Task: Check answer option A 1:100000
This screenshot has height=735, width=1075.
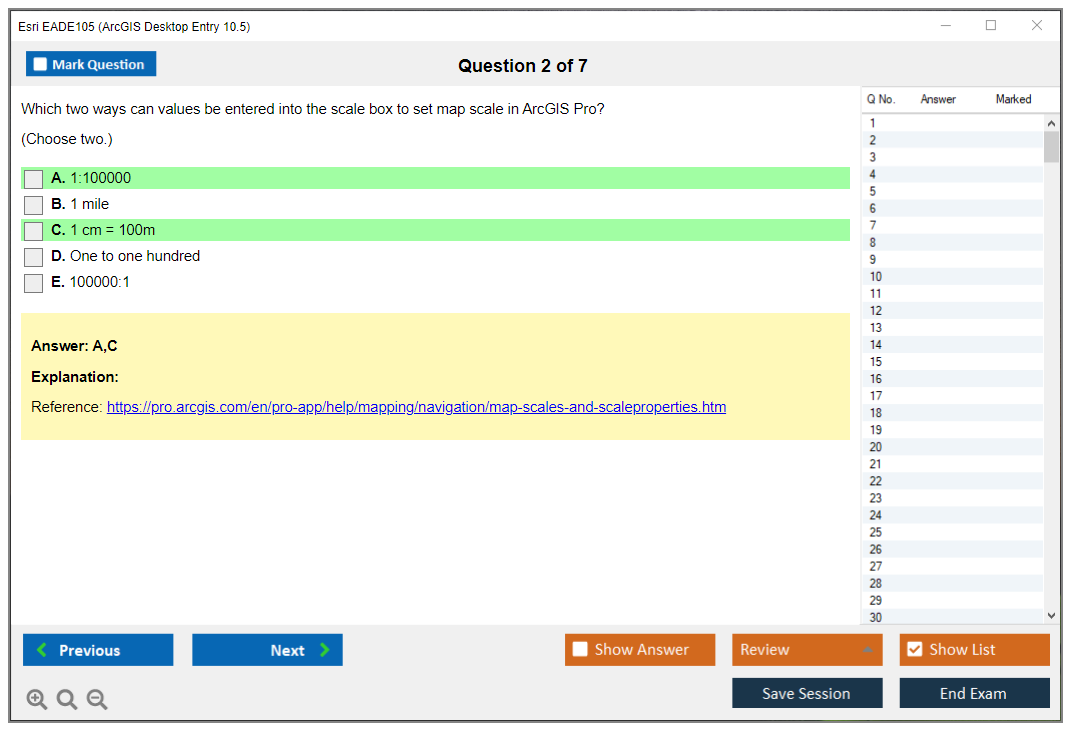Action: pyautogui.click(x=34, y=179)
